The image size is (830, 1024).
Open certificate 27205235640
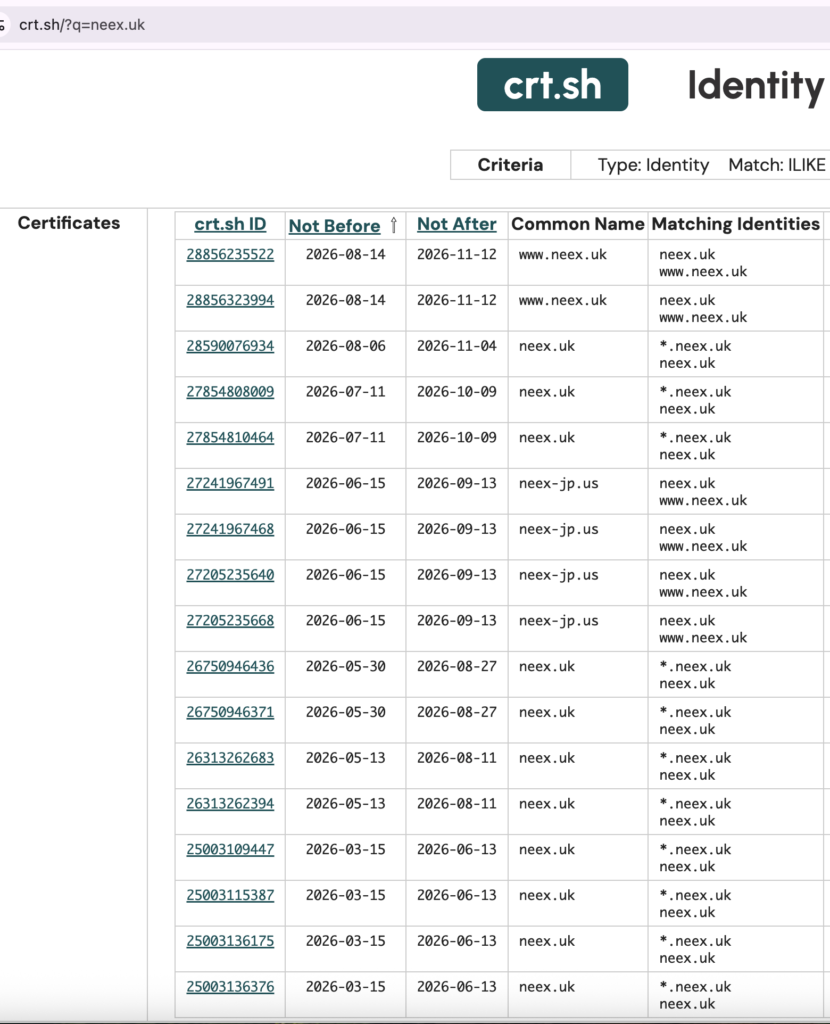click(230, 575)
